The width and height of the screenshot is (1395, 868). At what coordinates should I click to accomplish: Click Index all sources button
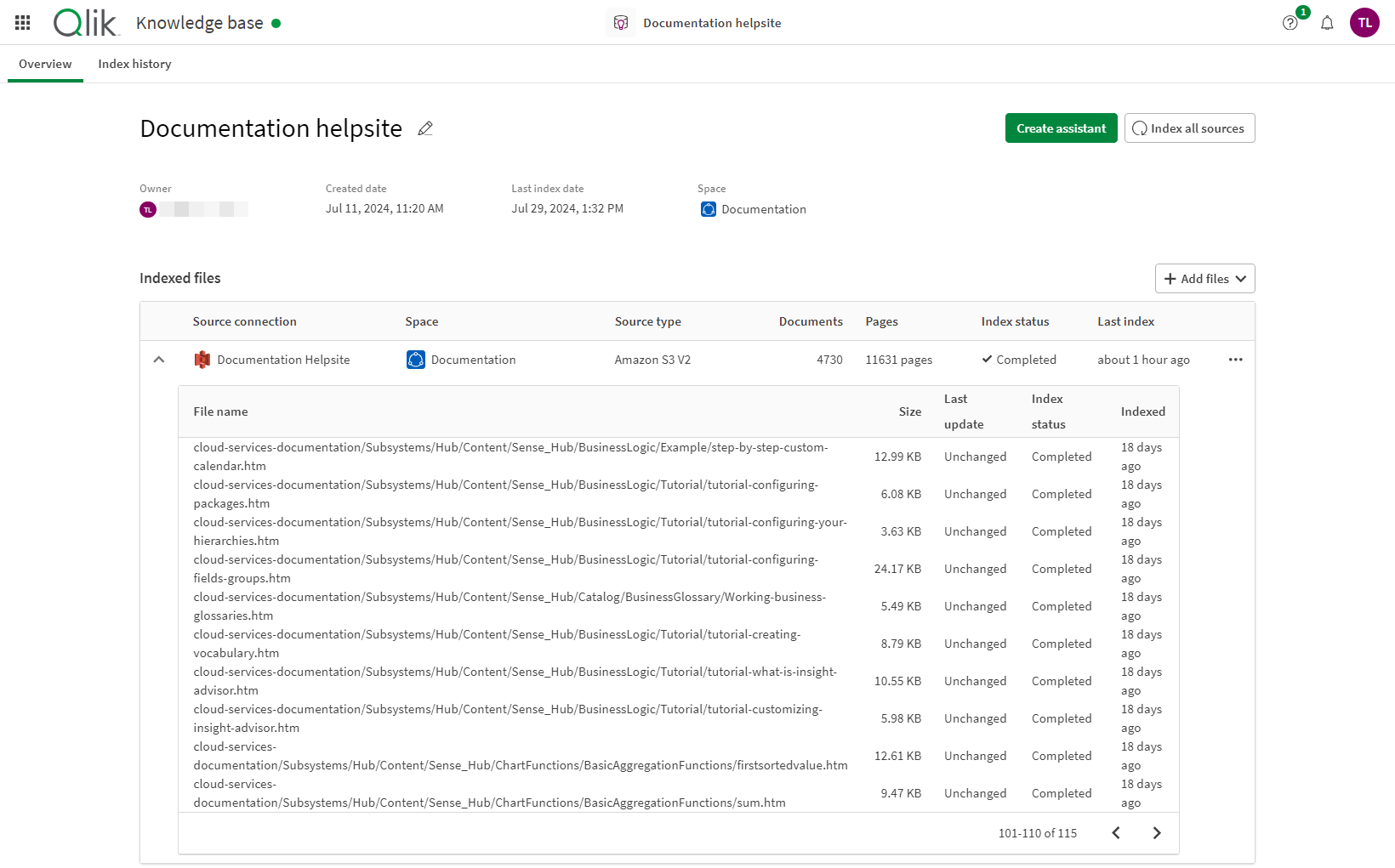(1189, 128)
